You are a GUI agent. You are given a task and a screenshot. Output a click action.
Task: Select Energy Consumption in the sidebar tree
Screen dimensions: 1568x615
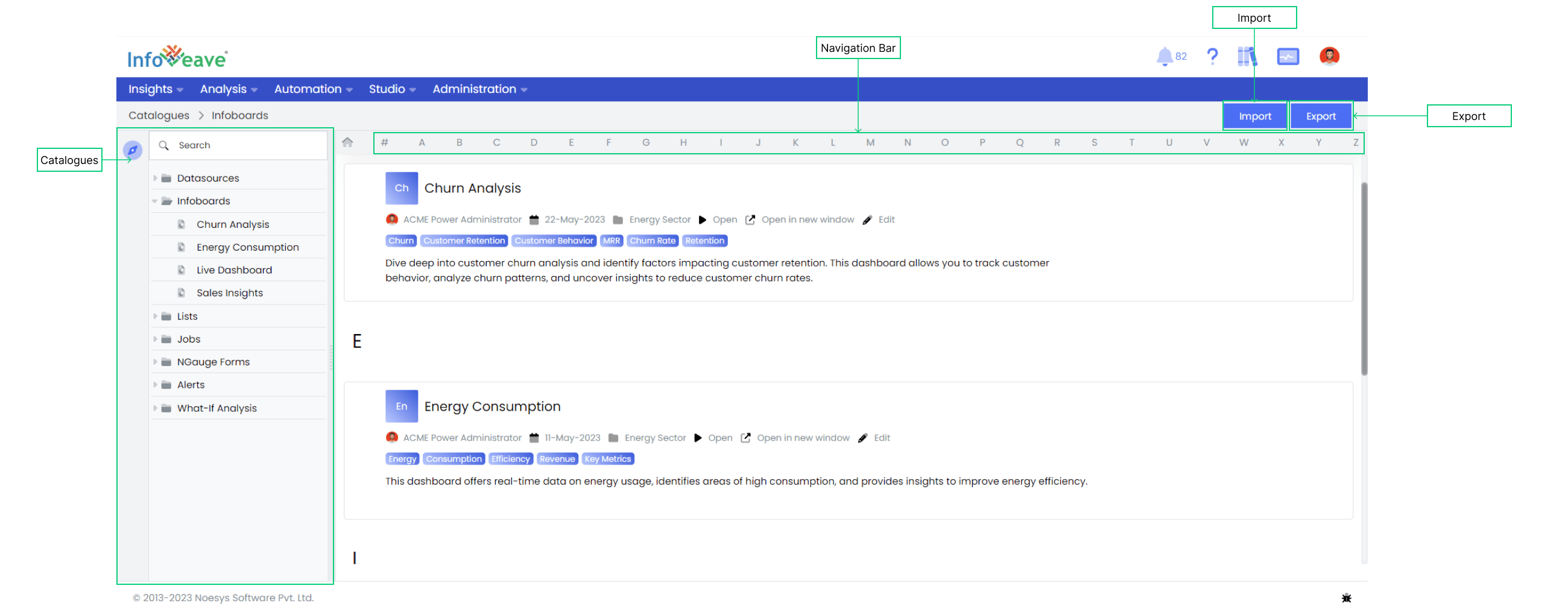247,248
